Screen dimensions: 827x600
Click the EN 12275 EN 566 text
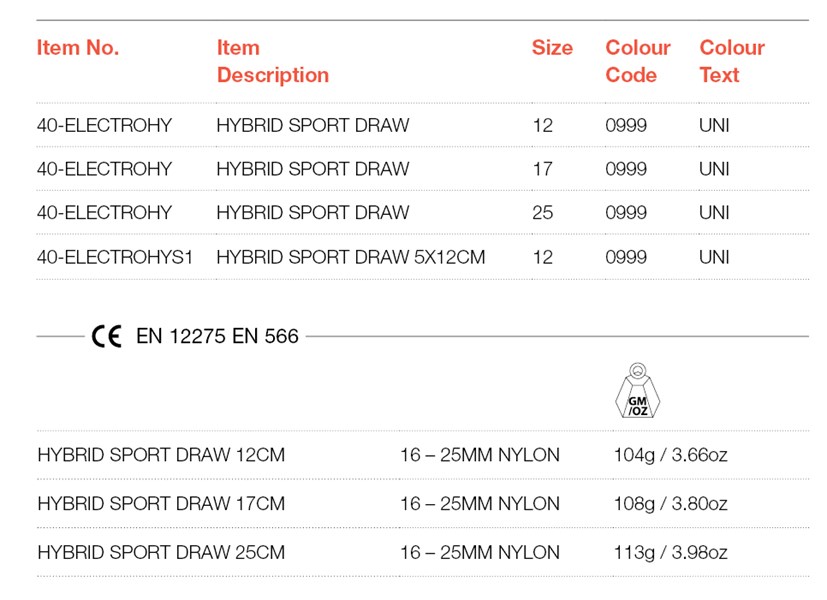(217, 336)
